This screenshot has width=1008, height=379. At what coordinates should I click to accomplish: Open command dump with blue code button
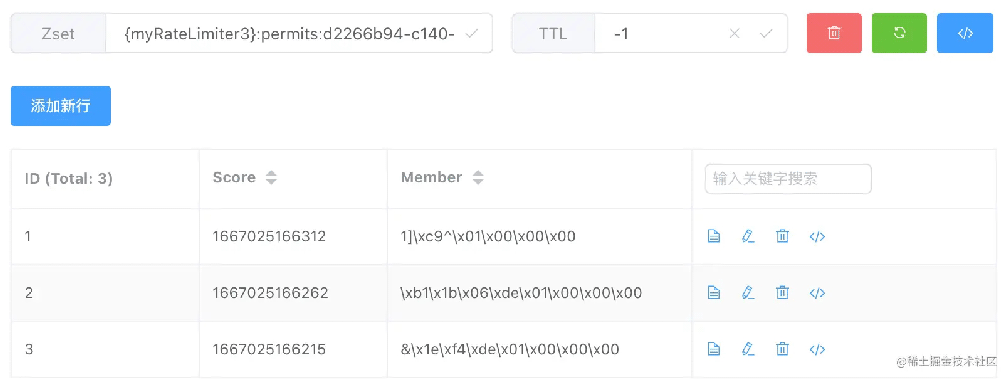965,33
